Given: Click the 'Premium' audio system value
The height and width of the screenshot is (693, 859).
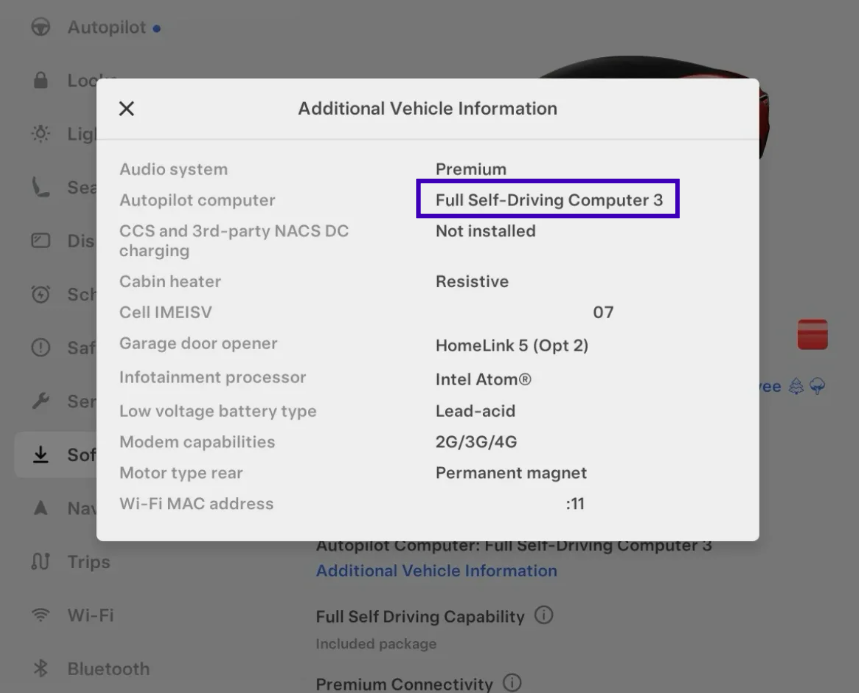Looking at the screenshot, I should pyautogui.click(x=471, y=169).
